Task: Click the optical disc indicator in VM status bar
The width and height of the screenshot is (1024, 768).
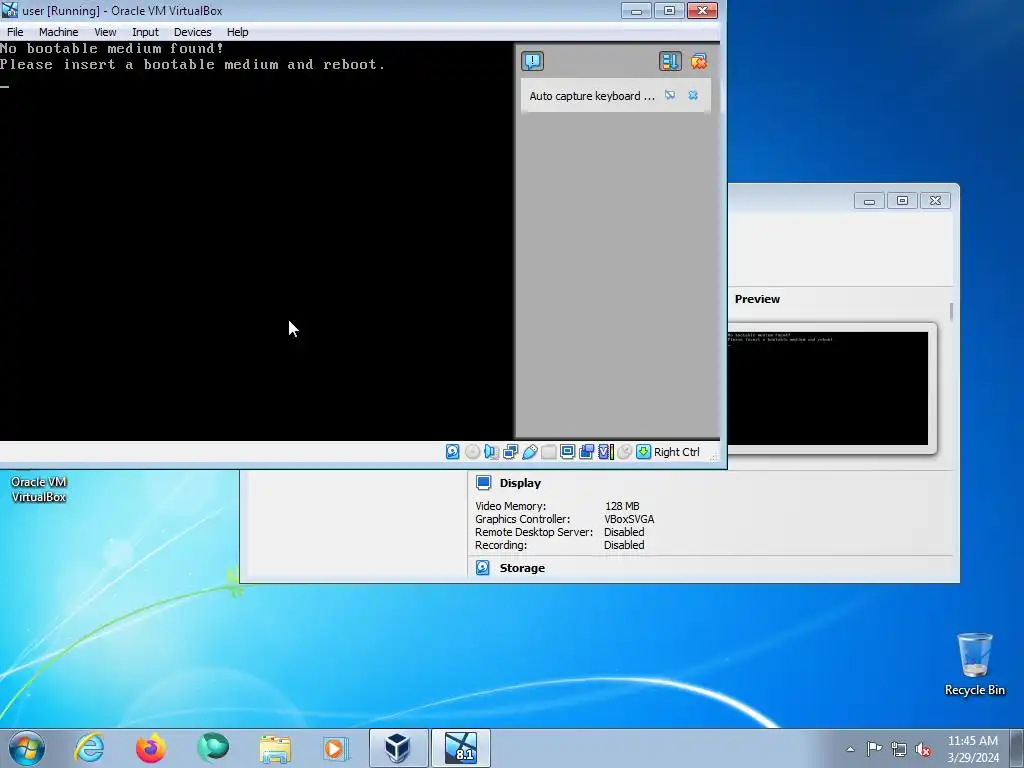Action: click(472, 452)
